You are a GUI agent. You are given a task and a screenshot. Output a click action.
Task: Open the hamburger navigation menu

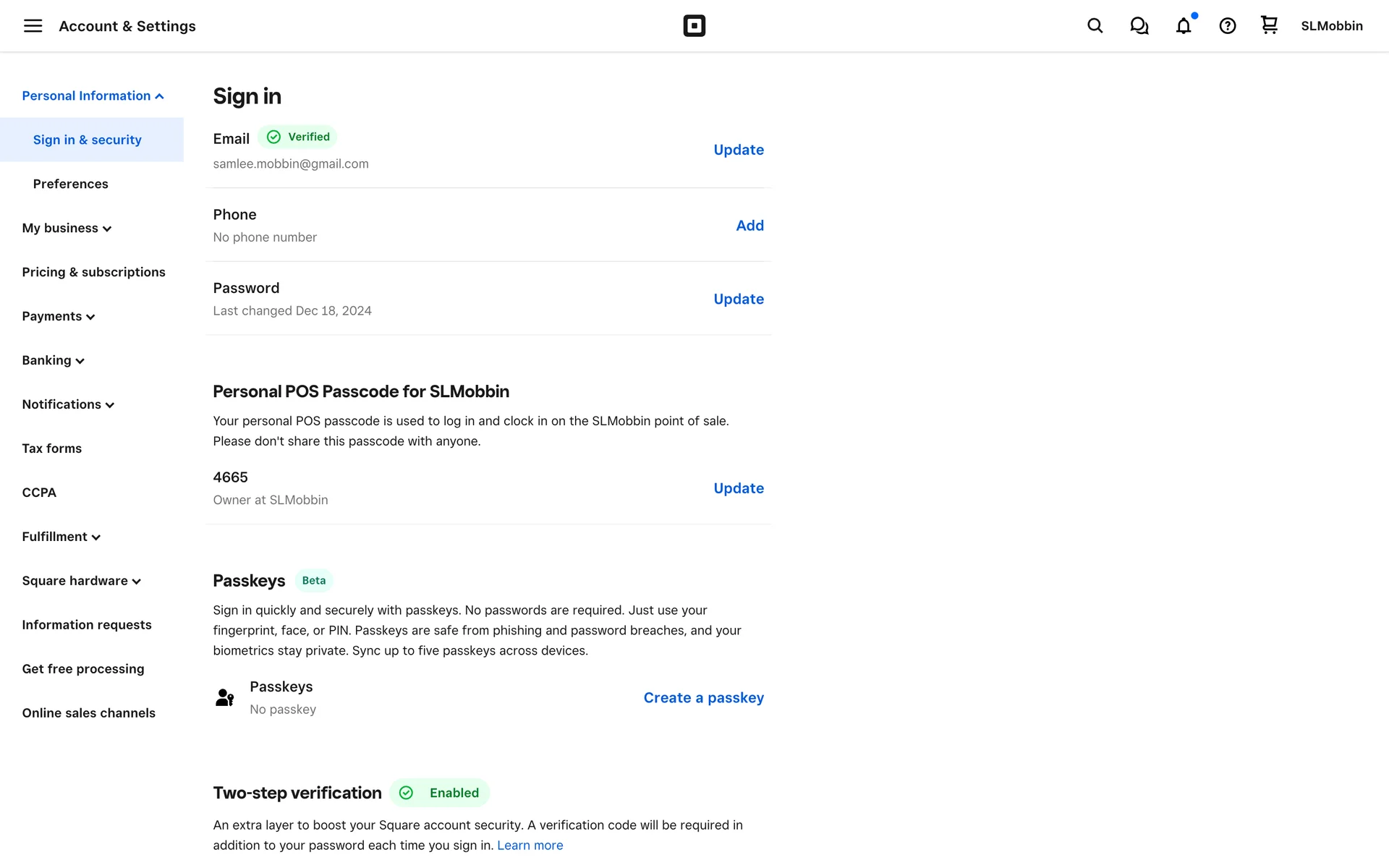pos(33,26)
